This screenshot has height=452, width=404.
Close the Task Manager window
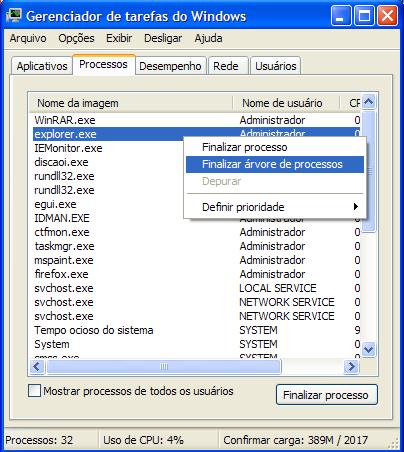(x=387, y=16)
